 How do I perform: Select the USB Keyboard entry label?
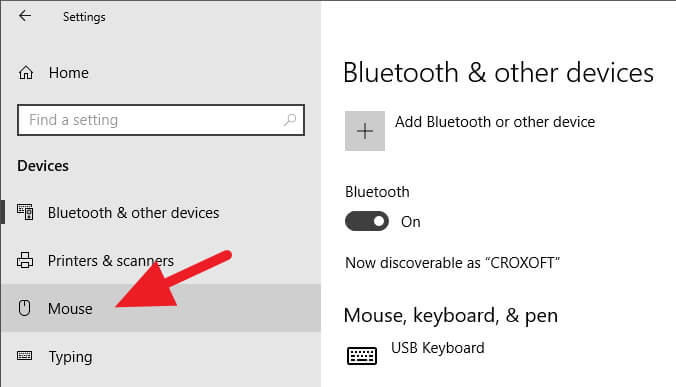(438, 348)
